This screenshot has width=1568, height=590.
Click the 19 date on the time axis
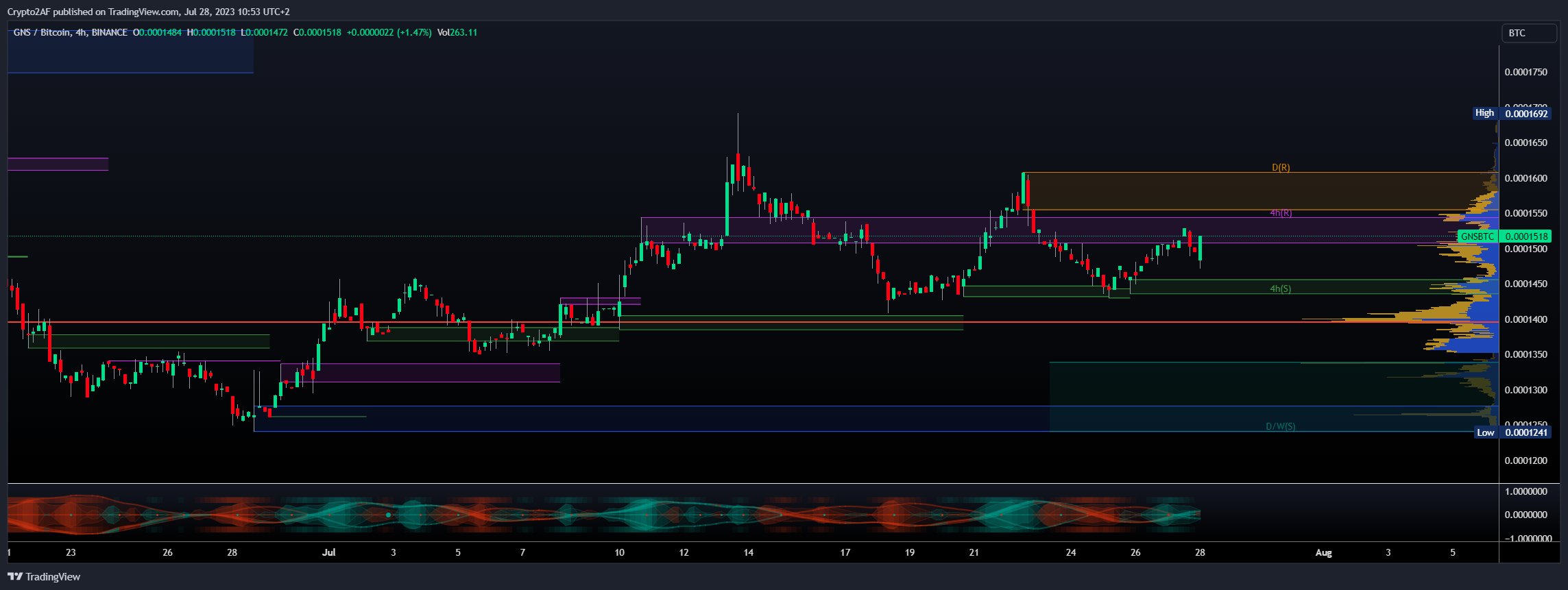pyautogui.click(x=910, y=552)
